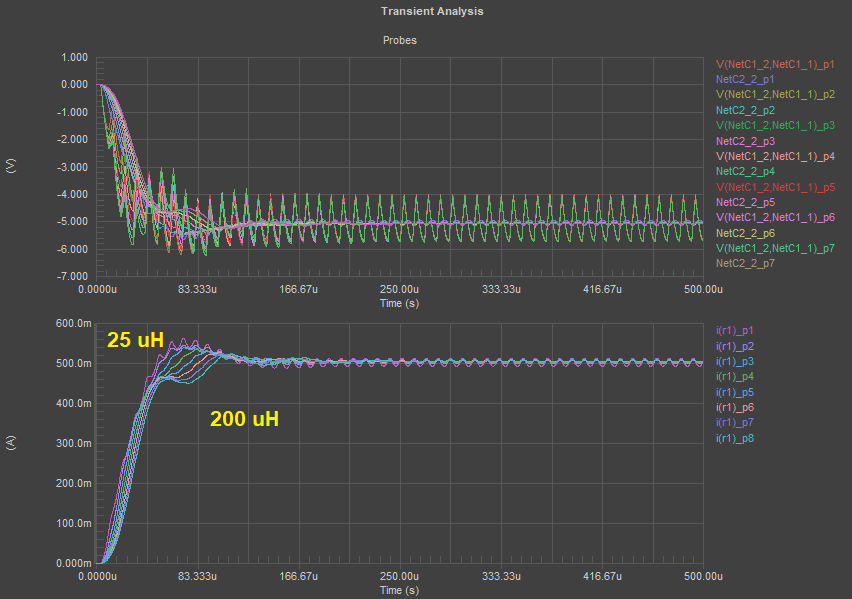This screenshot has height=599, width=852.
Task: Click the i(r1)_p5 legend entry
Action: point(734,392)
